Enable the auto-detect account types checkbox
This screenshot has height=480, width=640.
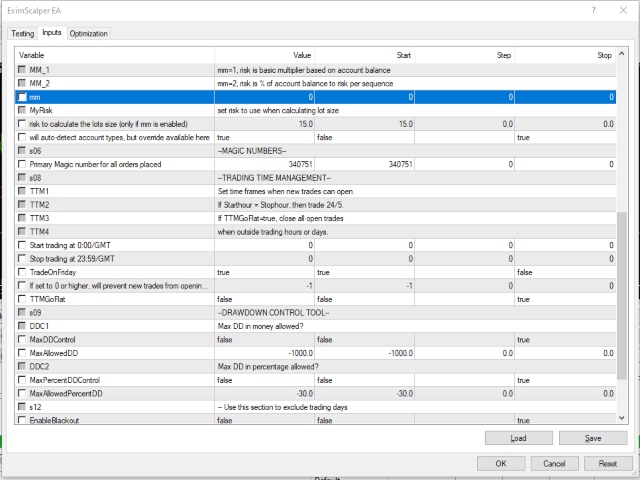coord(22,137)
